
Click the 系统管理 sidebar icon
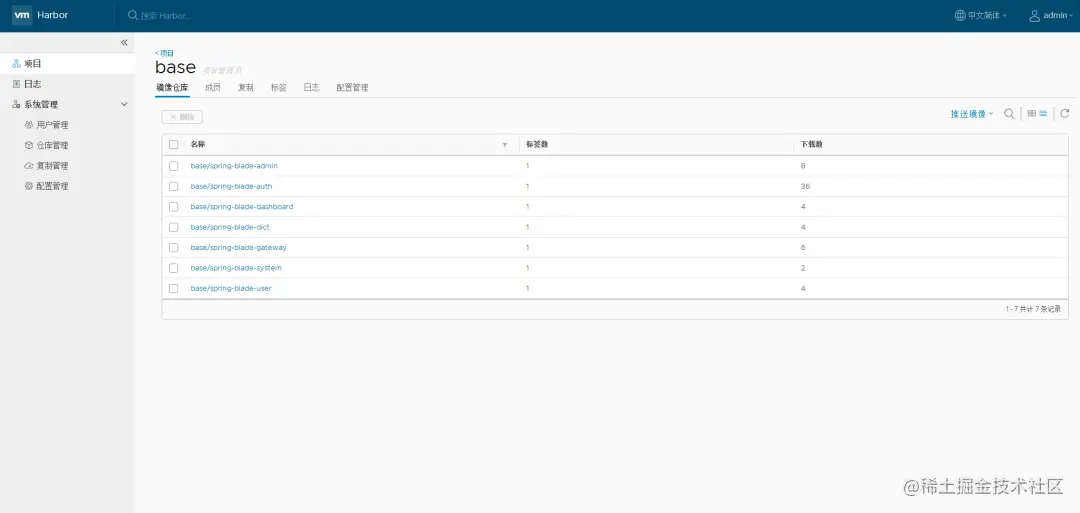point(17,105)
